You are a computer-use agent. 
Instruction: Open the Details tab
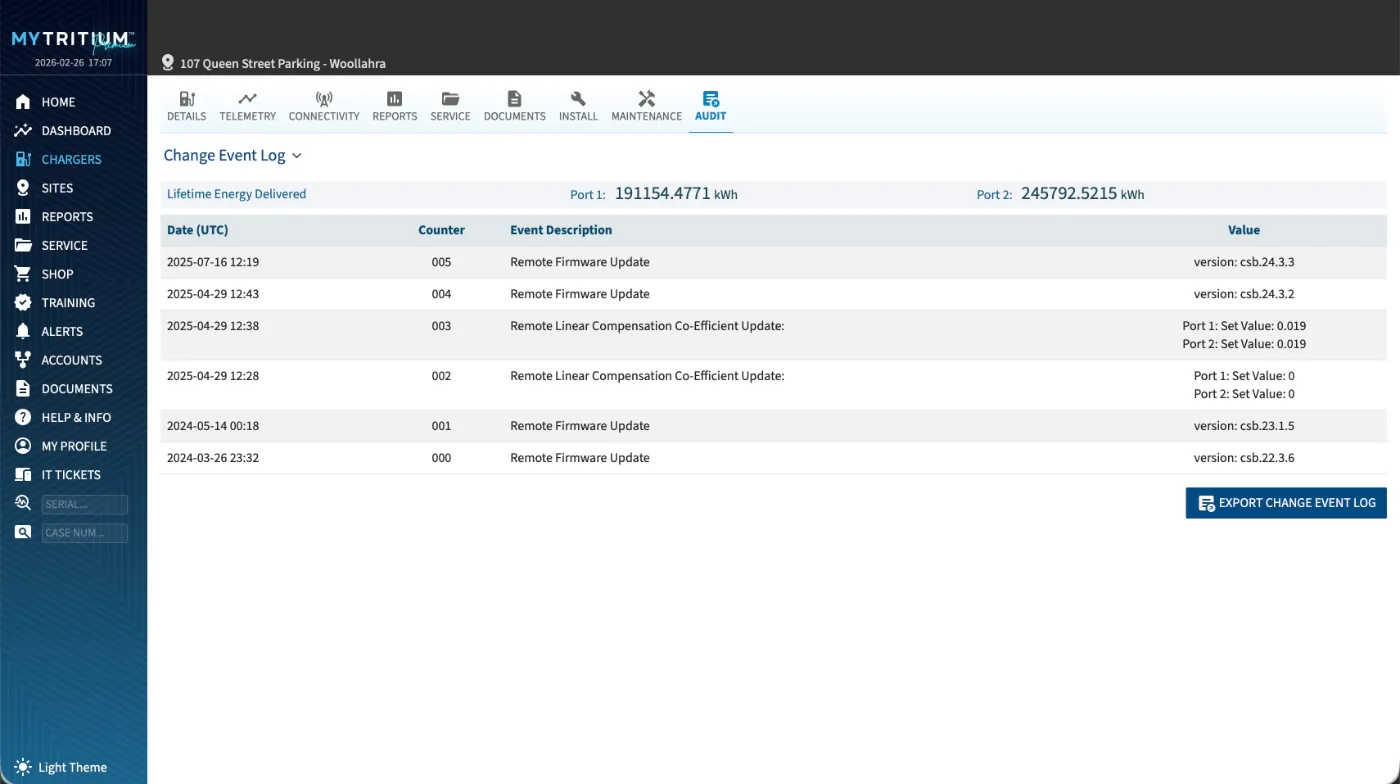186,106
